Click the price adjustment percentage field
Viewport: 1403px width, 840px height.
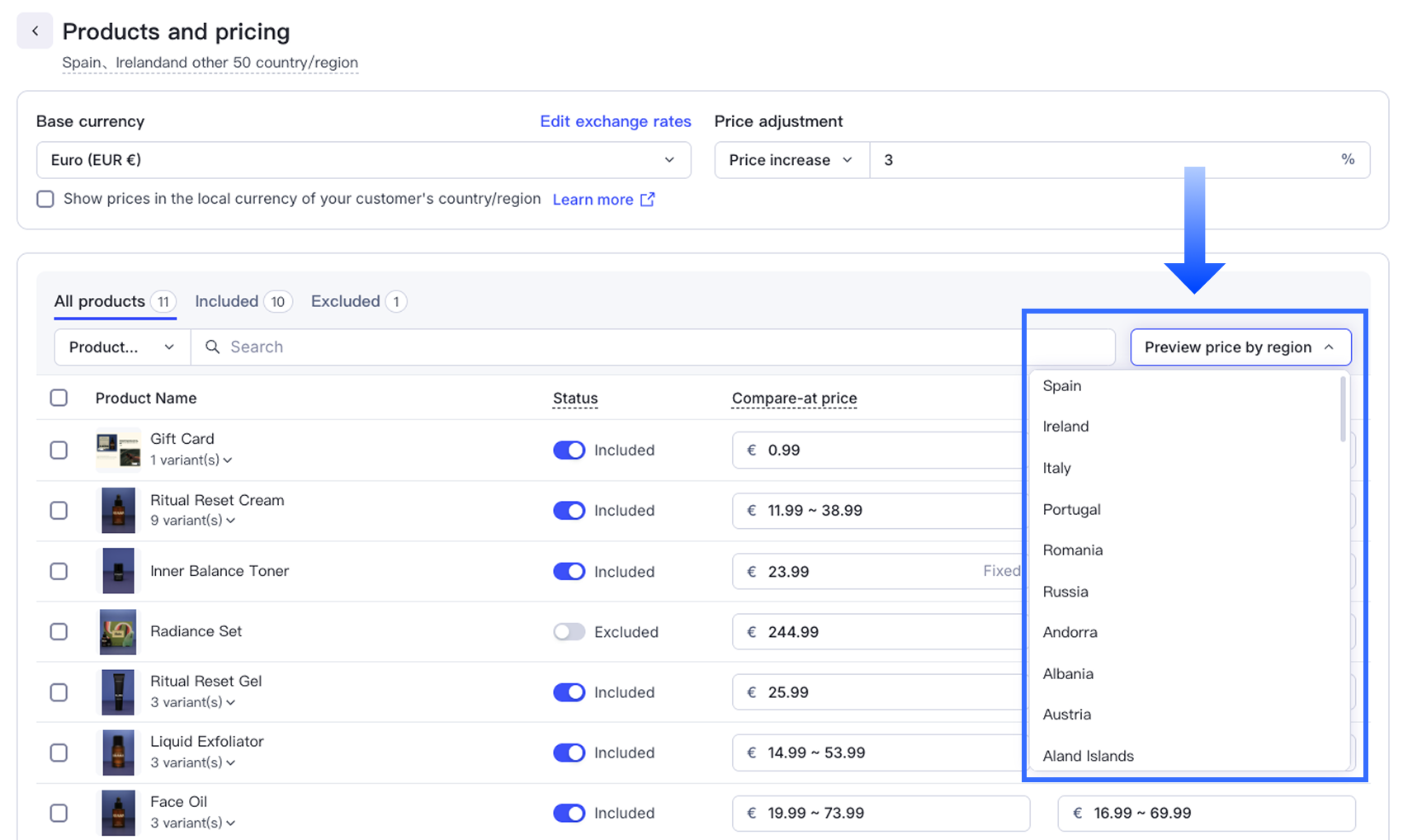coord(1106,160)
